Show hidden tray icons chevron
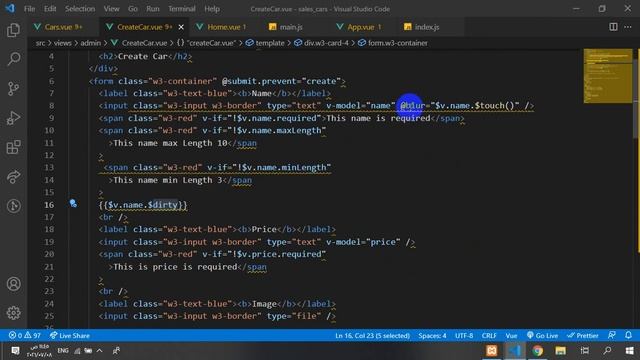This screenshot has width=640, height=360. pos(100,351)
